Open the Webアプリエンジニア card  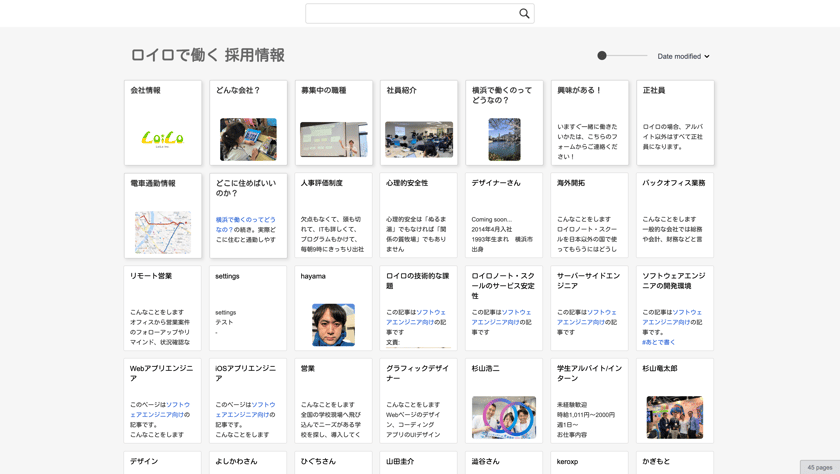163,401
